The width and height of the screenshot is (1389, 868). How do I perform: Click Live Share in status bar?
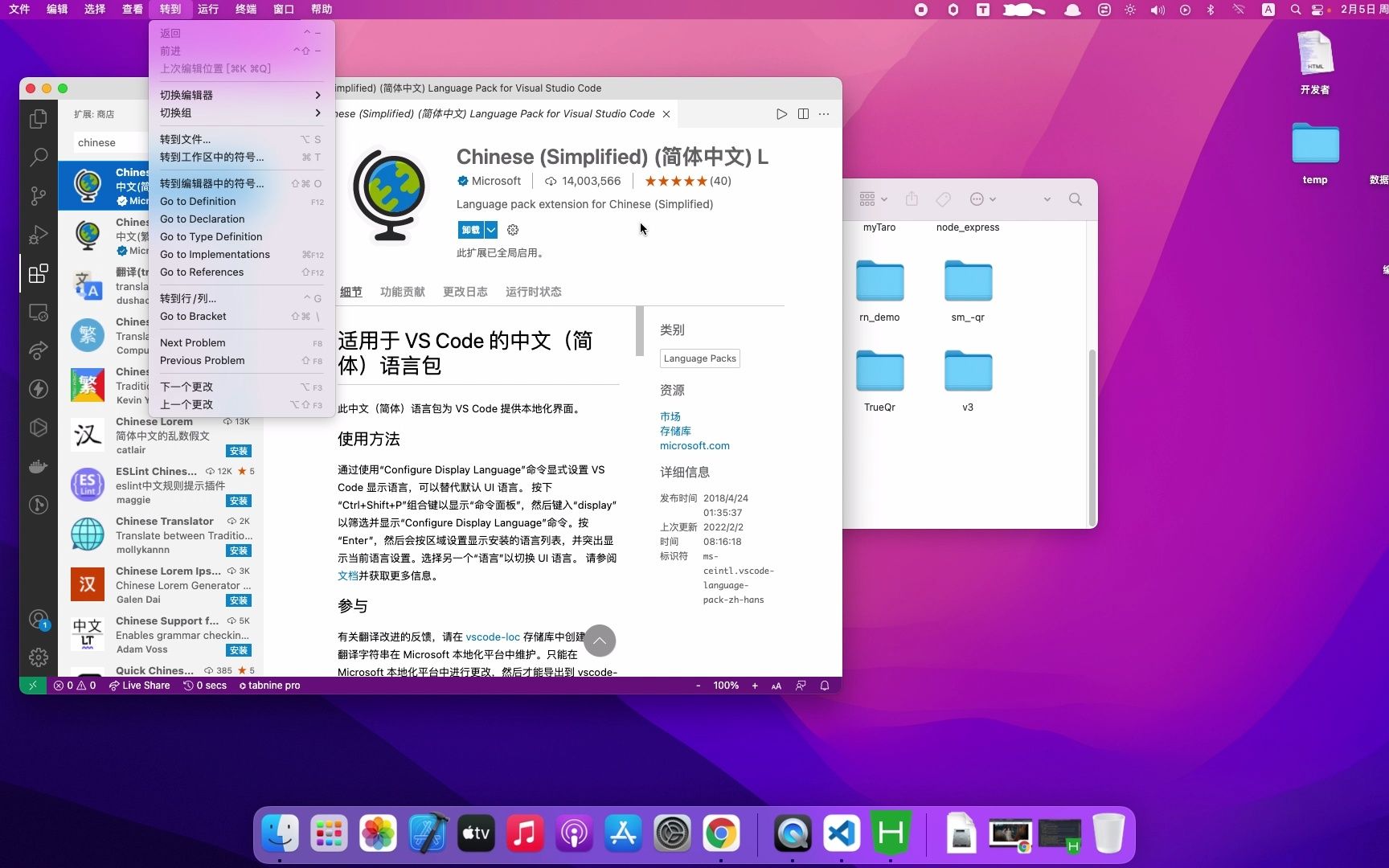coord(140,686)
